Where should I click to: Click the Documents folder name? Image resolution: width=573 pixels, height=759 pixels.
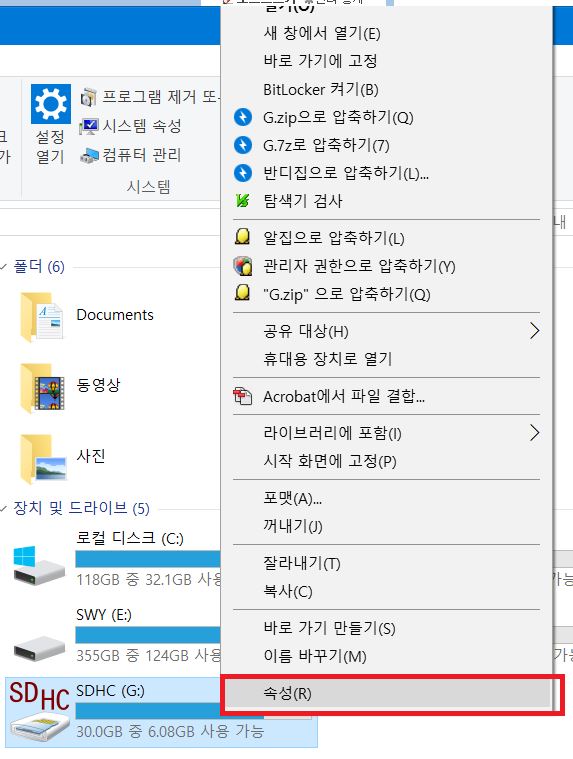click(115, 315)
